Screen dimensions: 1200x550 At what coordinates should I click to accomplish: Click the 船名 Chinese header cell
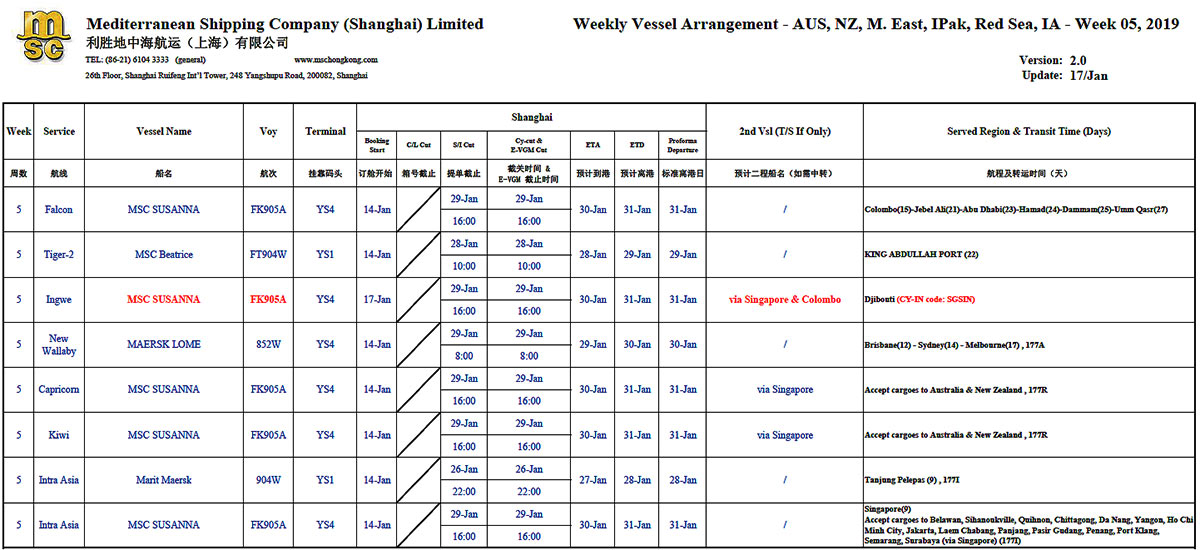[x=164, y=173]
